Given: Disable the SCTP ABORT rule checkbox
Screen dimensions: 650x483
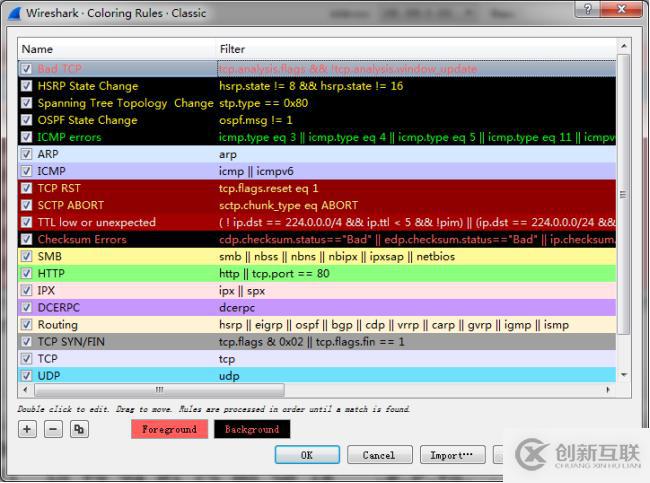Looking at the screenshot, I should click(27, 205).
